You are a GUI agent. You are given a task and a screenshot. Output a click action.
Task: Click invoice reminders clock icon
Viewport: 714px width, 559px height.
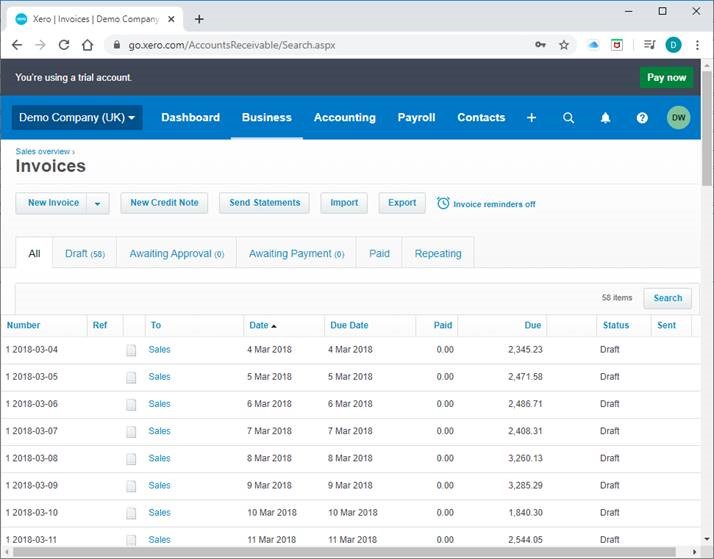443,203
